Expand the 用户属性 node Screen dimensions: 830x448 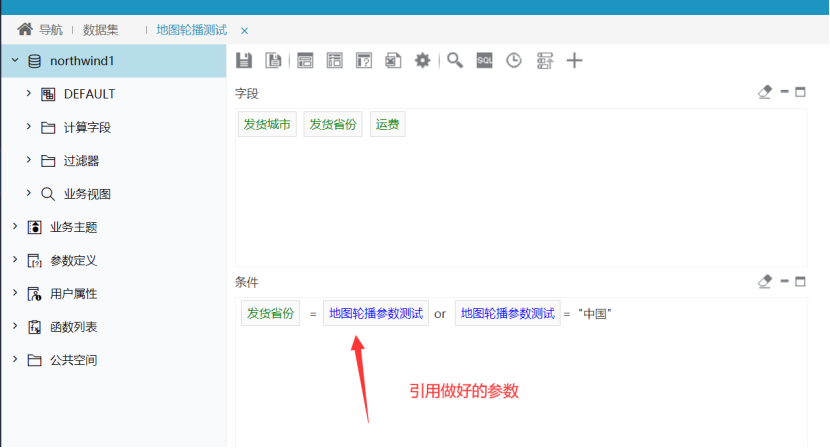click(x=15, y=293)
